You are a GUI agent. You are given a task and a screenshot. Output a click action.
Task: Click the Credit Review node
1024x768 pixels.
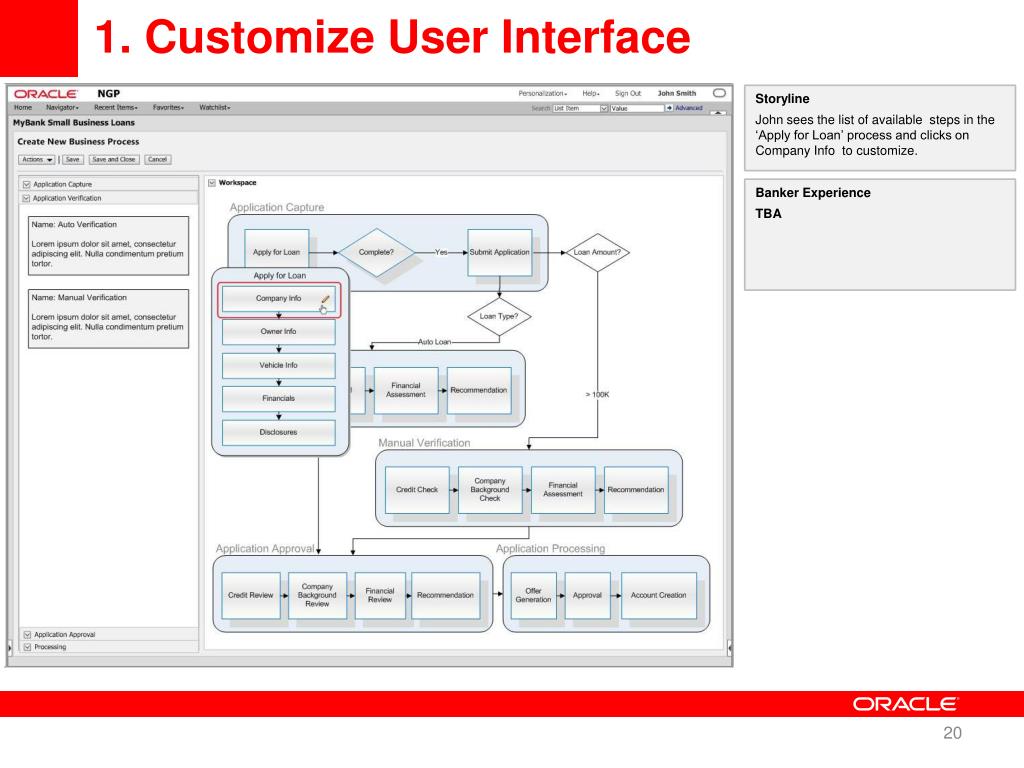(x=251, y=596)
